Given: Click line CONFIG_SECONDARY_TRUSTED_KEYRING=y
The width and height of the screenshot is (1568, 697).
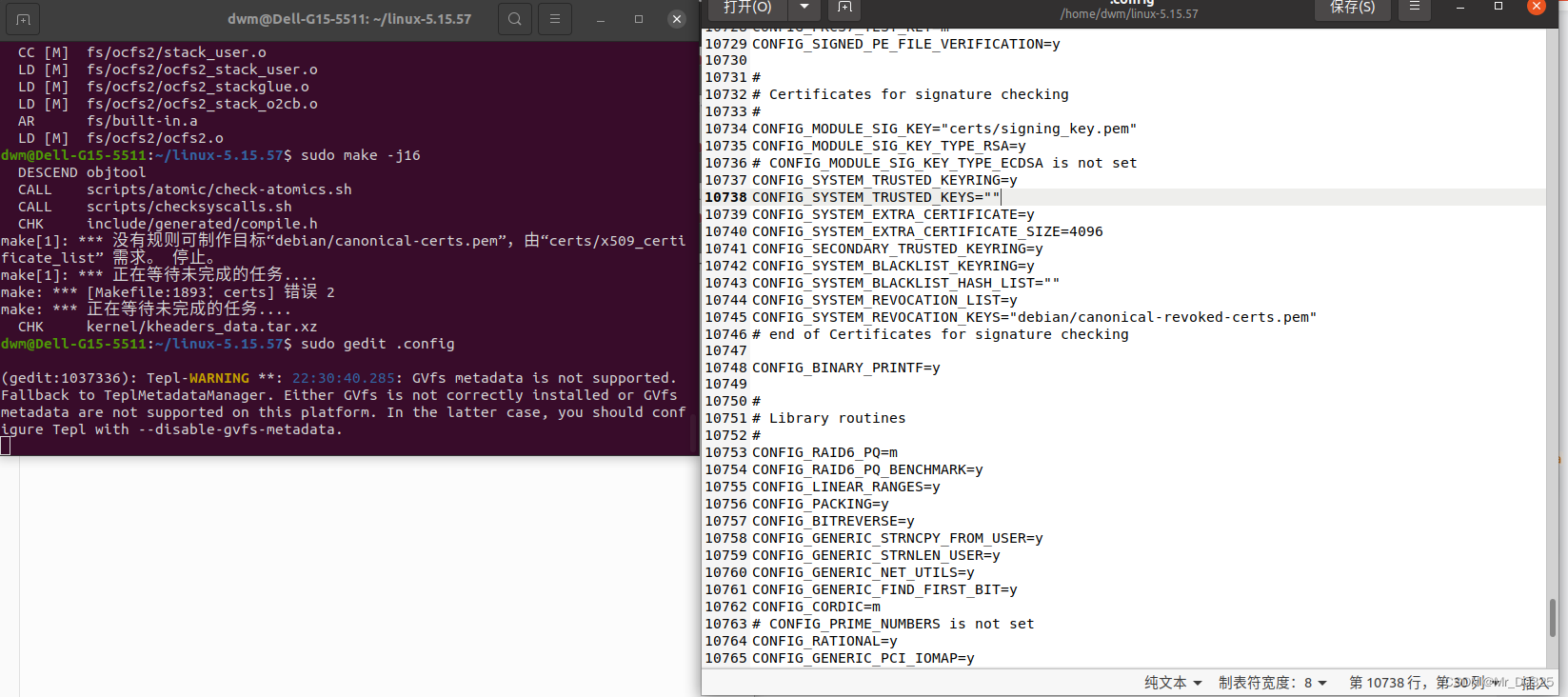Looking at the screenshot, I should (898, 249).
